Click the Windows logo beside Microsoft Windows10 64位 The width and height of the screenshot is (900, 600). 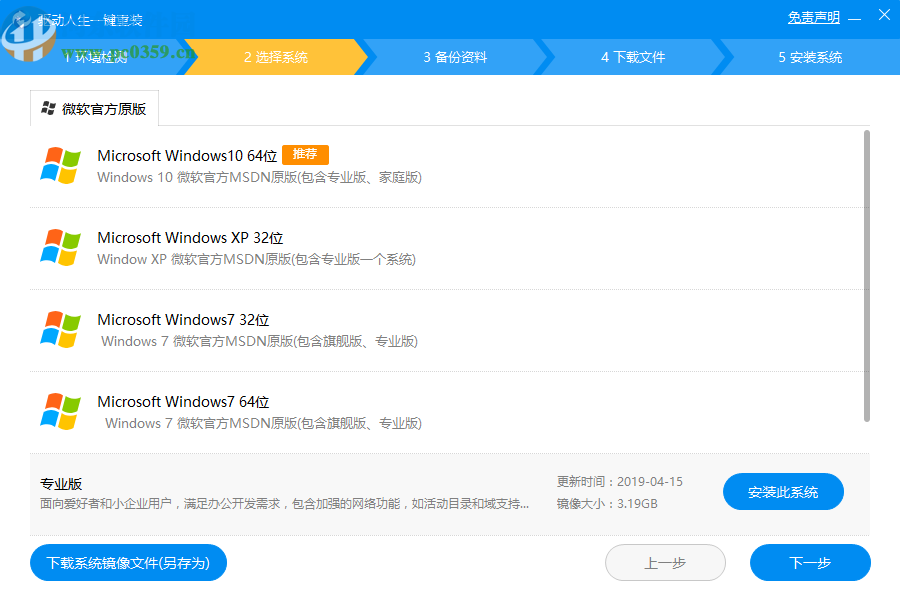pos(60,165)
